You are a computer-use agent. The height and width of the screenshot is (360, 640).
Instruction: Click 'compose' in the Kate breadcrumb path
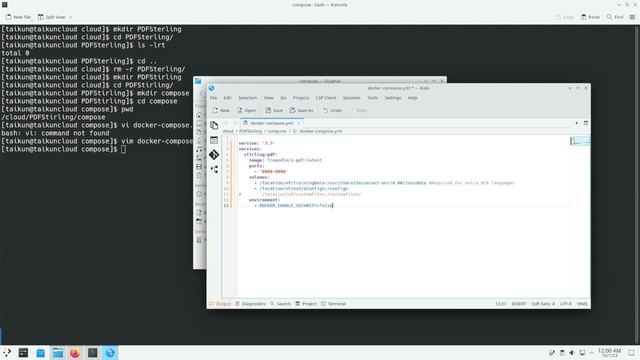pos(277,131)
